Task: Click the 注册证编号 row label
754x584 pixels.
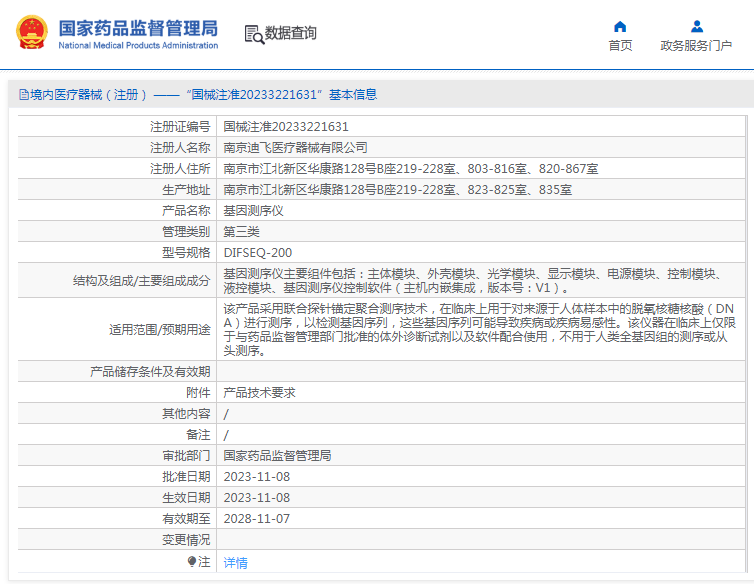Action: pyautogui.click(x=180, y=127)
